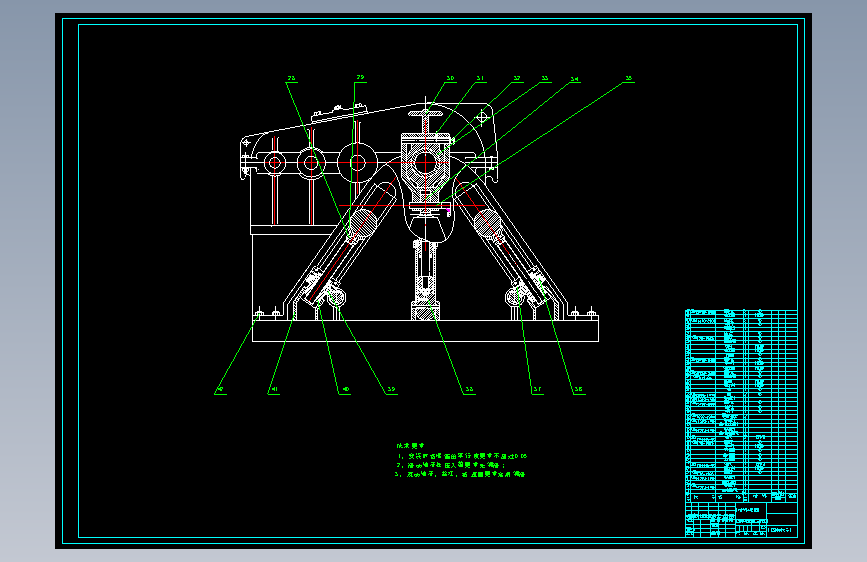This screenshot has width=867, height=562.
Task: Select part callout label 36
Action: [578, 389]
